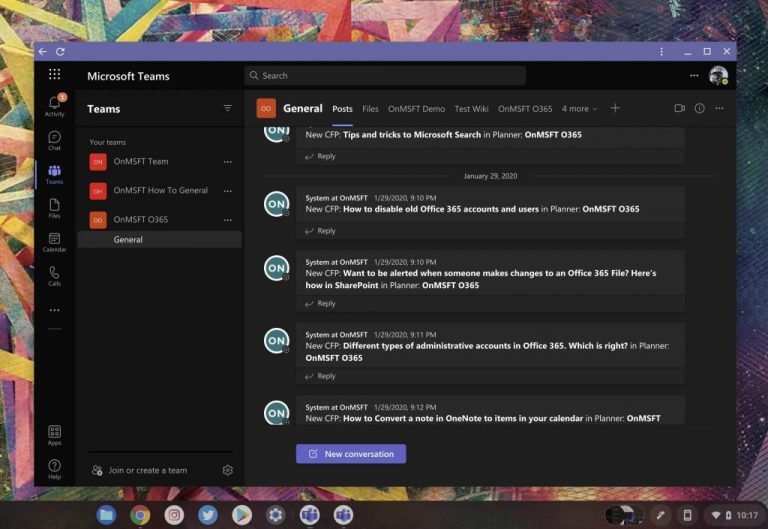Open Chat in the left rail

[x=54, y=140]
